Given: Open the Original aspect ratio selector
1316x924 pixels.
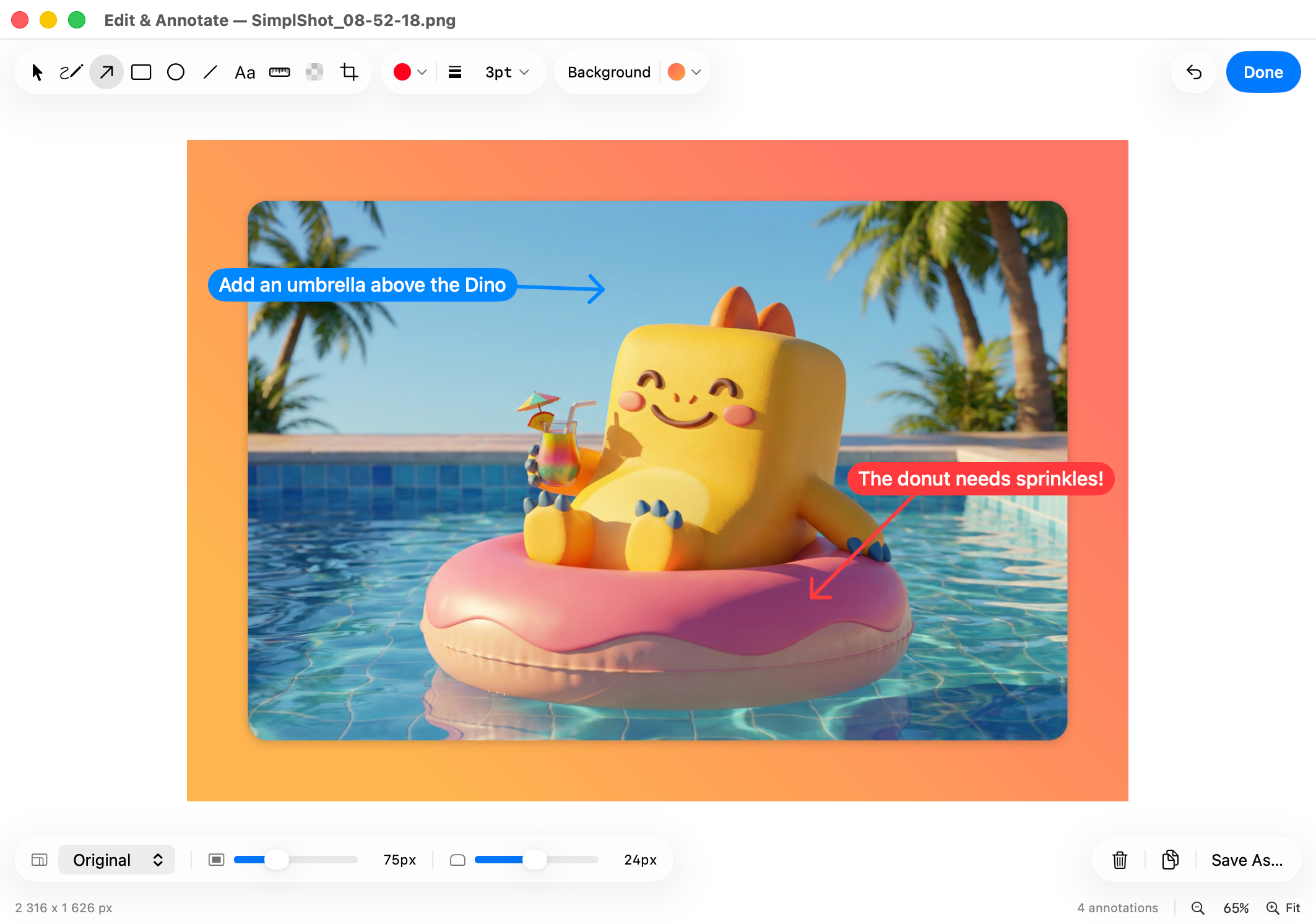Looking at the screenshot, I should click(x=117, y=860).
